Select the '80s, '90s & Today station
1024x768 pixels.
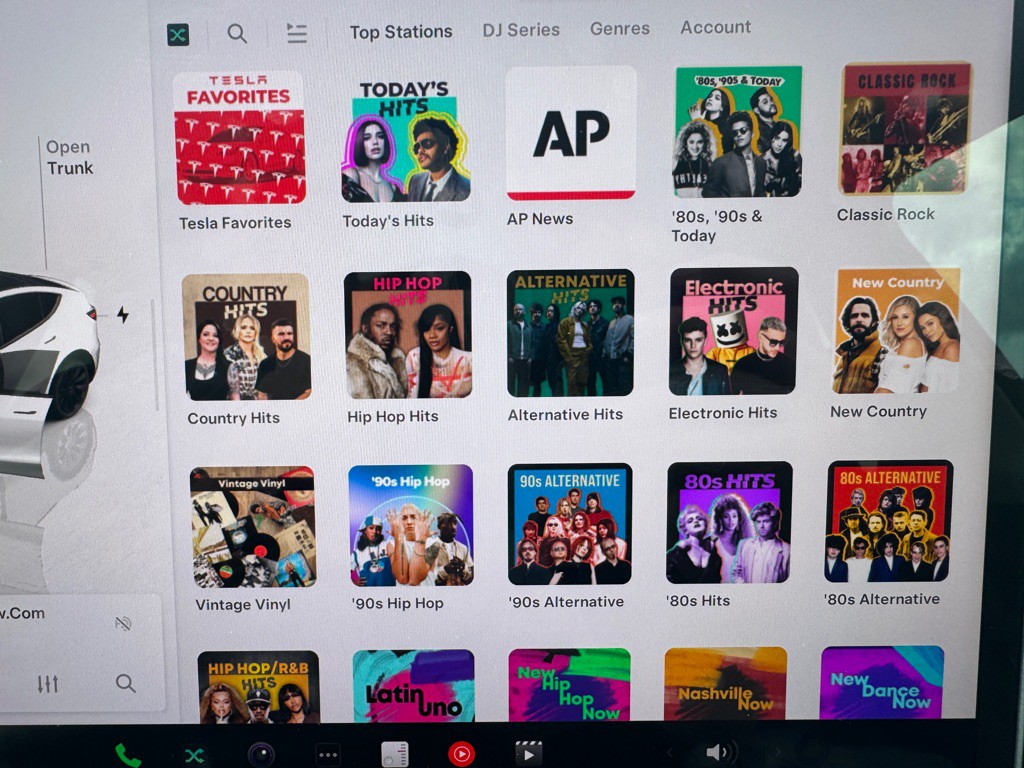737,131
